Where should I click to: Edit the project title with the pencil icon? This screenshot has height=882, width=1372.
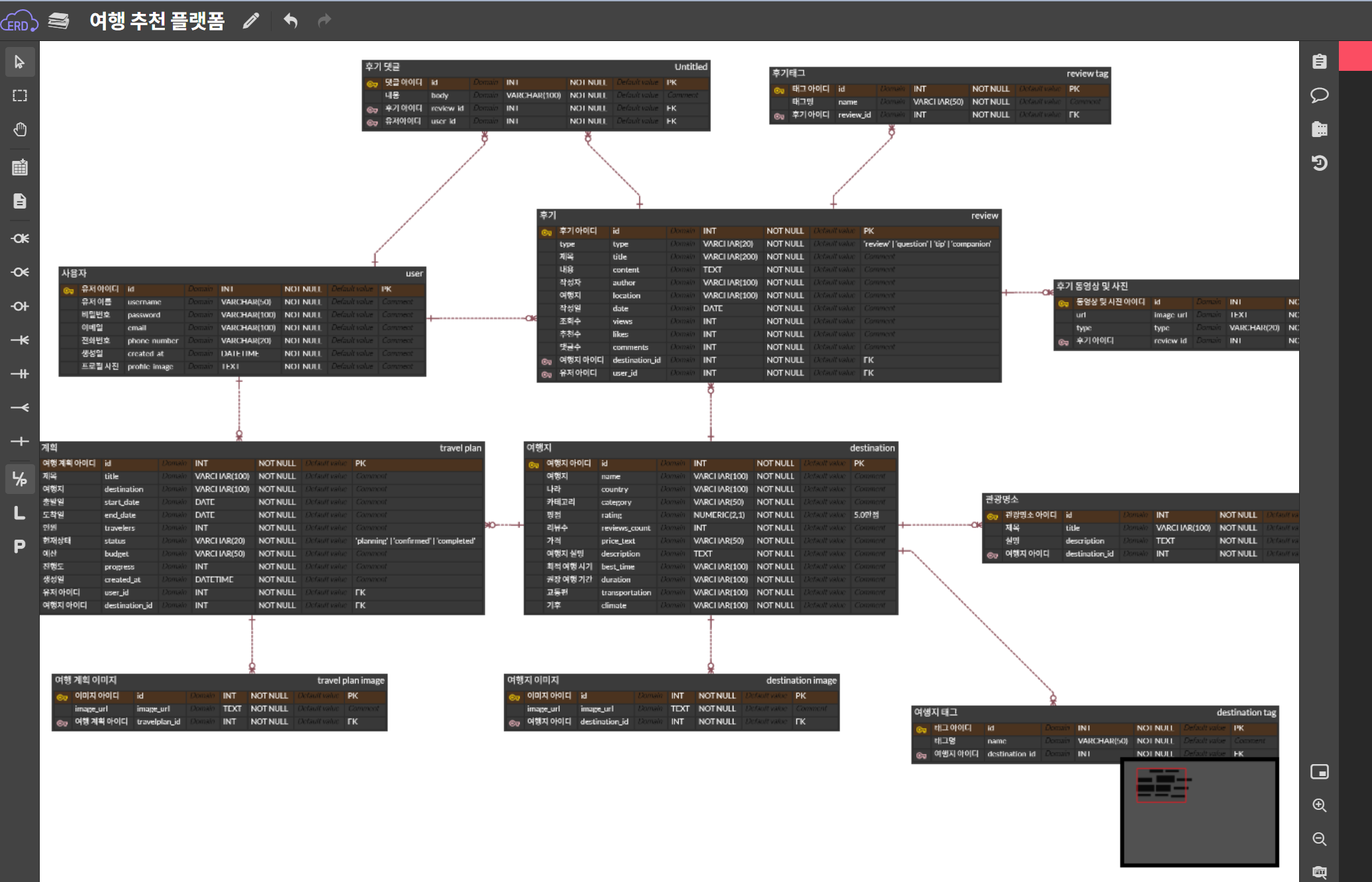(x=251, y=21)
